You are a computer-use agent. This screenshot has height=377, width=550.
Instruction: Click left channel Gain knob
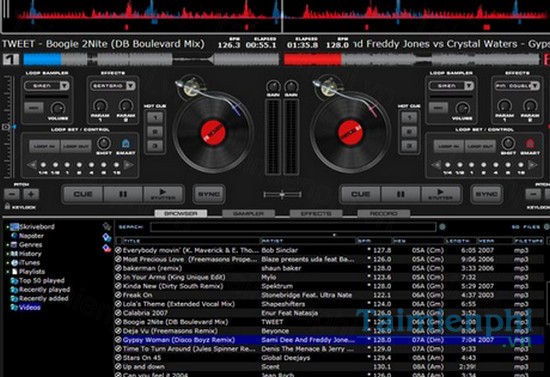tap(273, 86)
